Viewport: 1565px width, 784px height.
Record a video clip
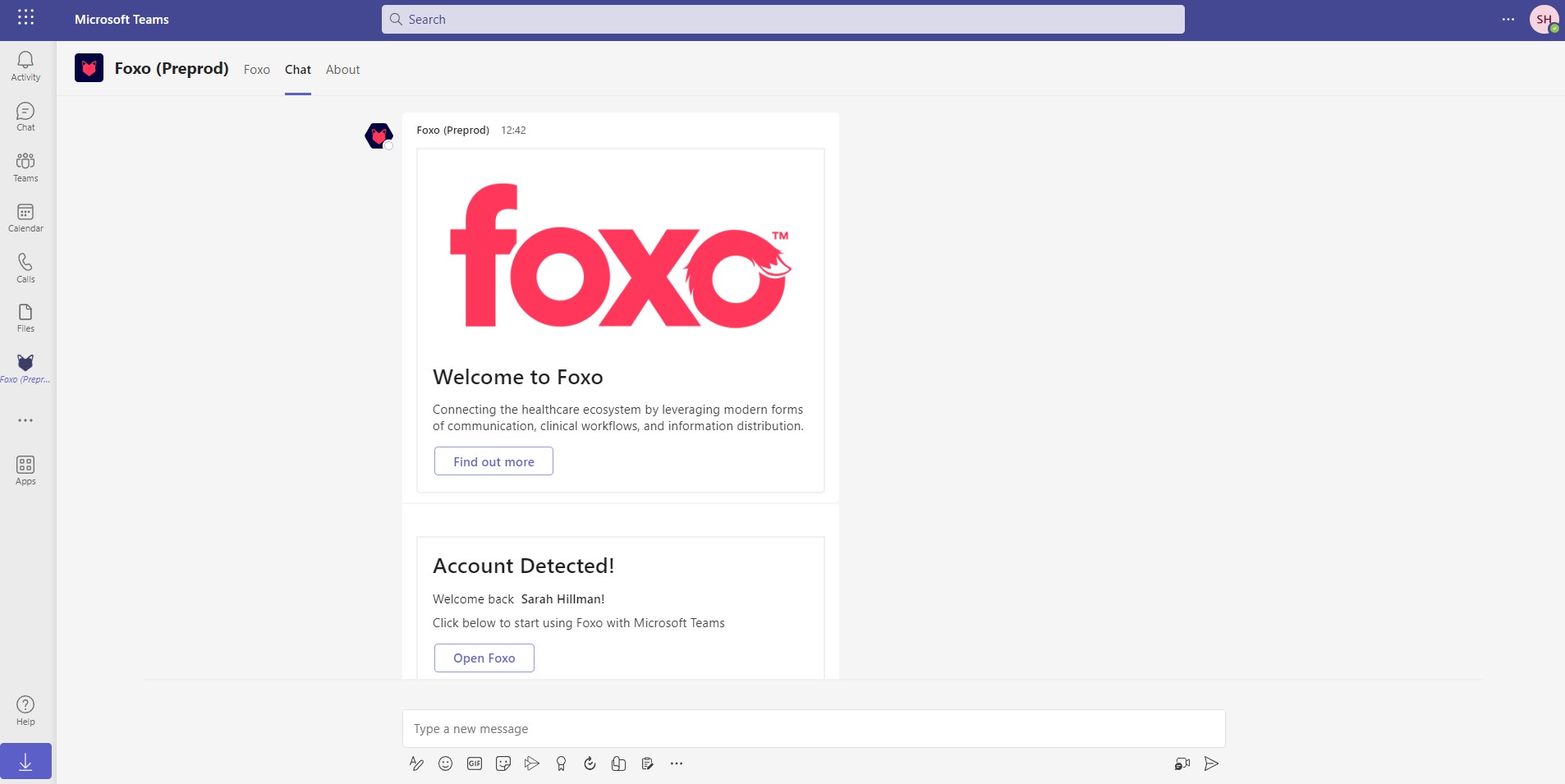[x=1182, y=763]
